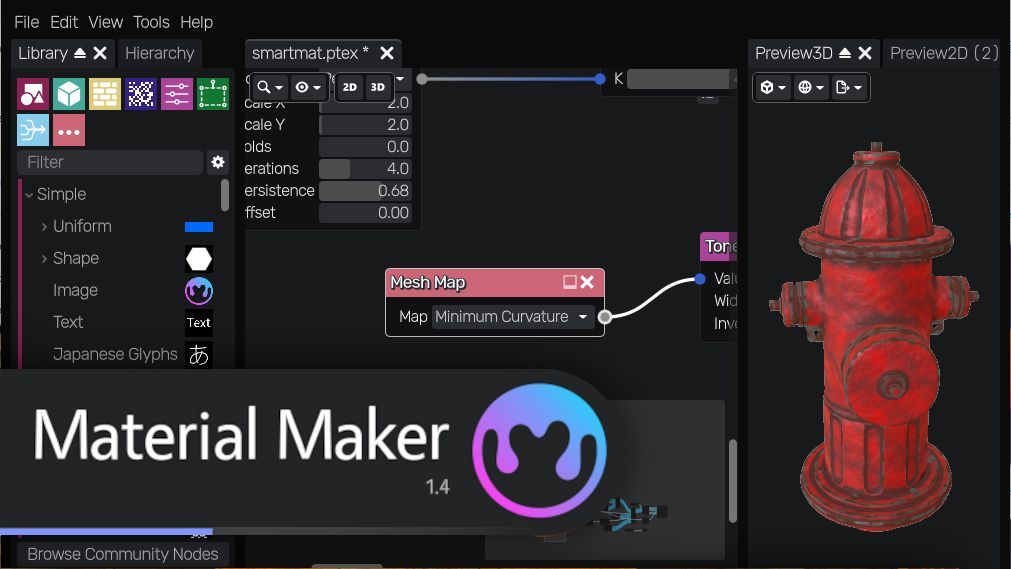This screenshot has width=1011, height=569.
Task: Open the Preview3D model cube dropdown
Action: tap(772, 87)
